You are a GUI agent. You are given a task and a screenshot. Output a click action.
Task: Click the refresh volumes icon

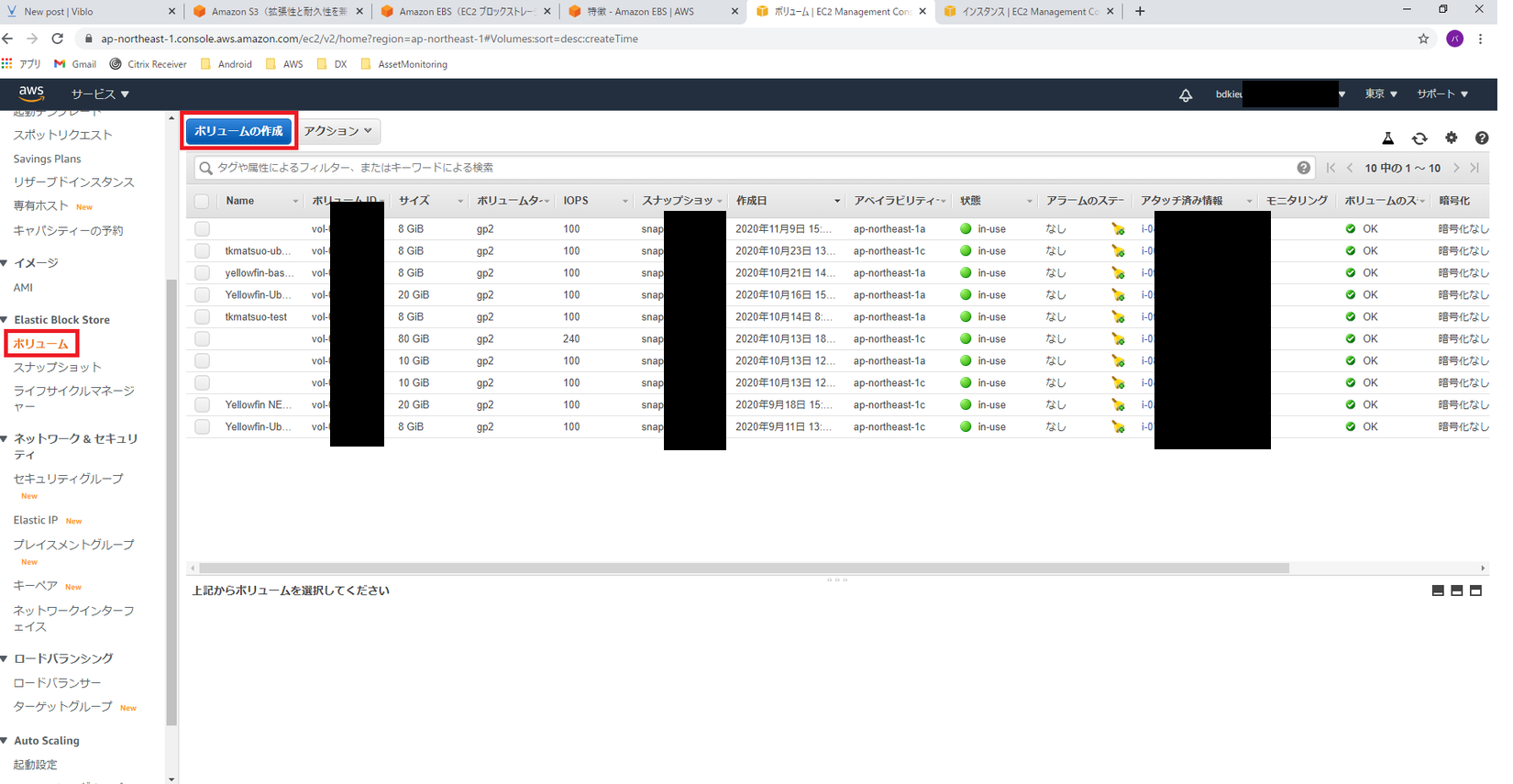(x=1419, y=138)
